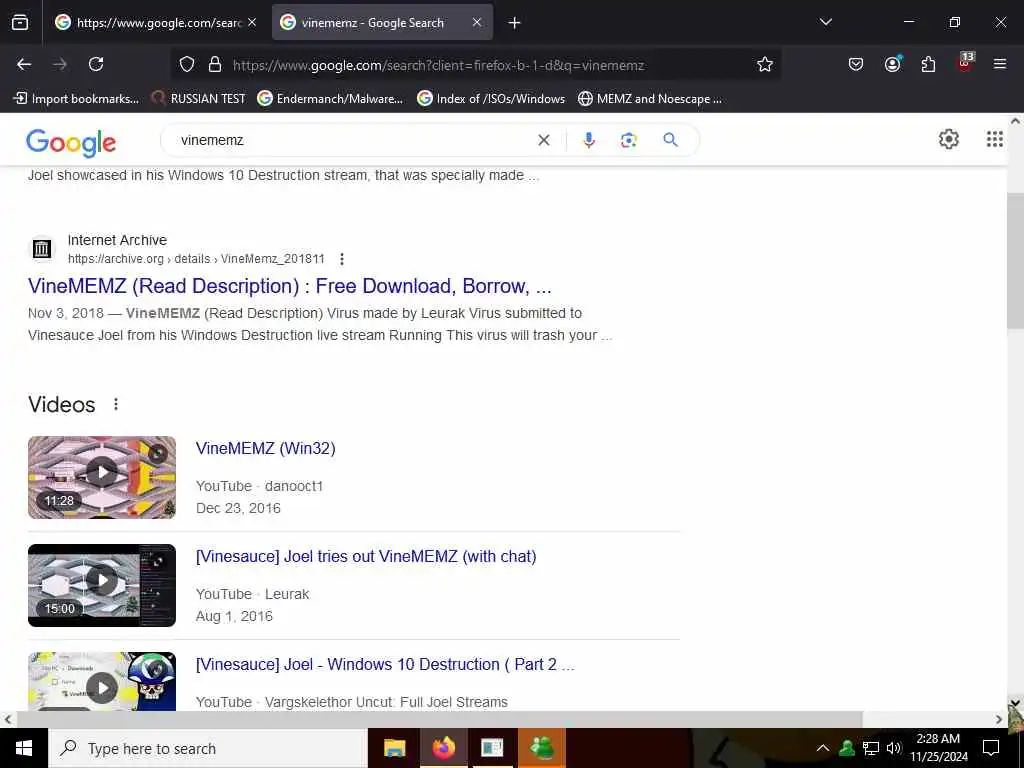This screenshot has height=768, width=1024.
Task: Open the green people app in taskbar
Action: pos(541,748)
